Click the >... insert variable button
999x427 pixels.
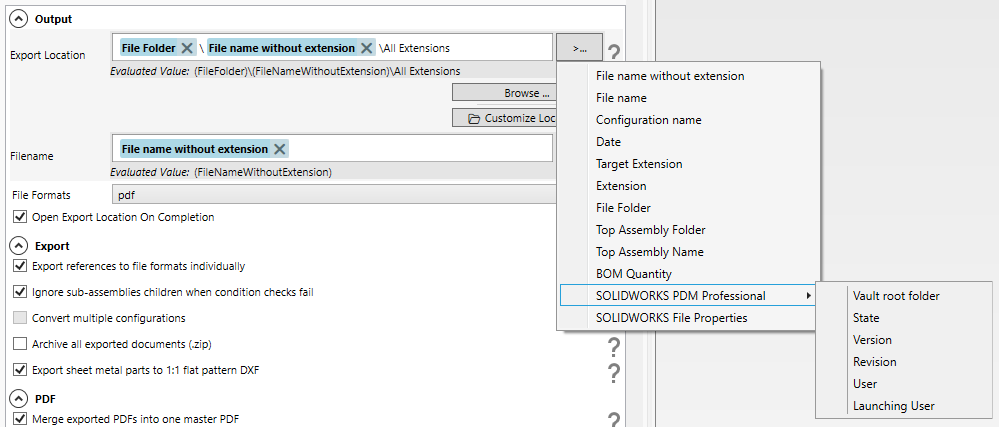coord(579,48)
